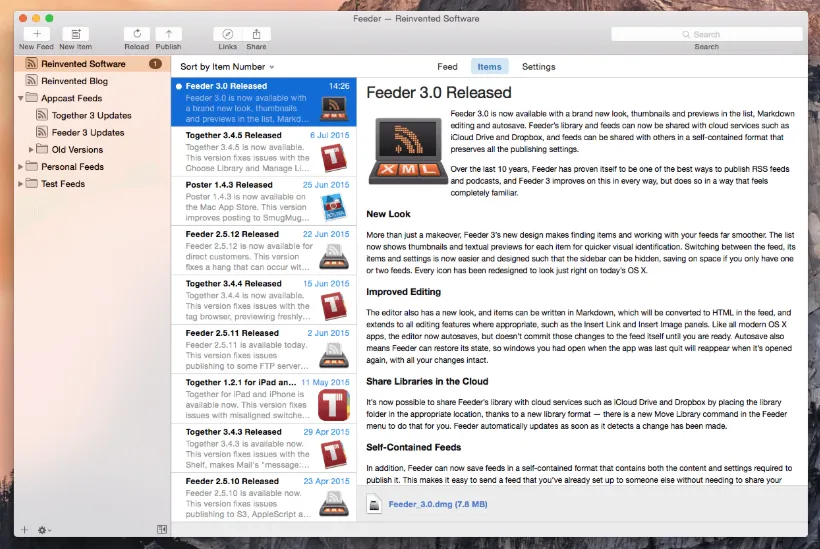The width and height of the screenshot is (820, 549).
Task: Click the Feeder 3 Updates sidebar label
Action: coord(88,132)
